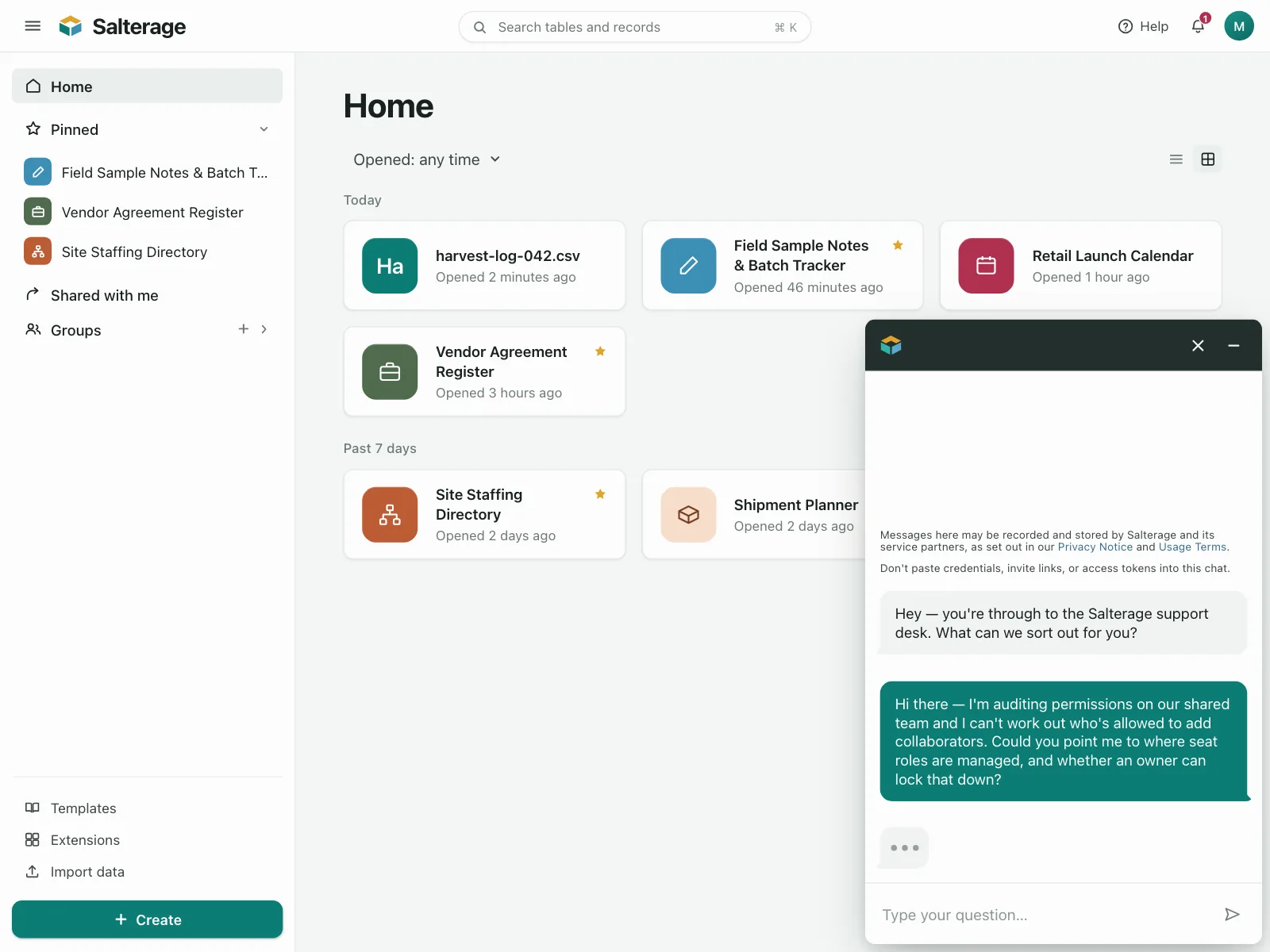Switch to list view layout
The image size is (1270, 952).
(x=1176, y=159)
